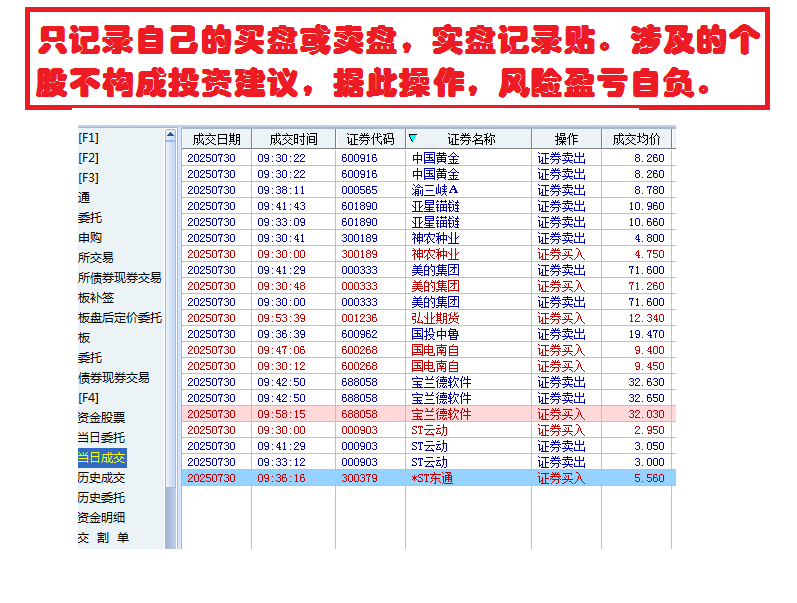
Task: Select 国电南自 row at 09:47:06
Action: [x=428, y=350]
